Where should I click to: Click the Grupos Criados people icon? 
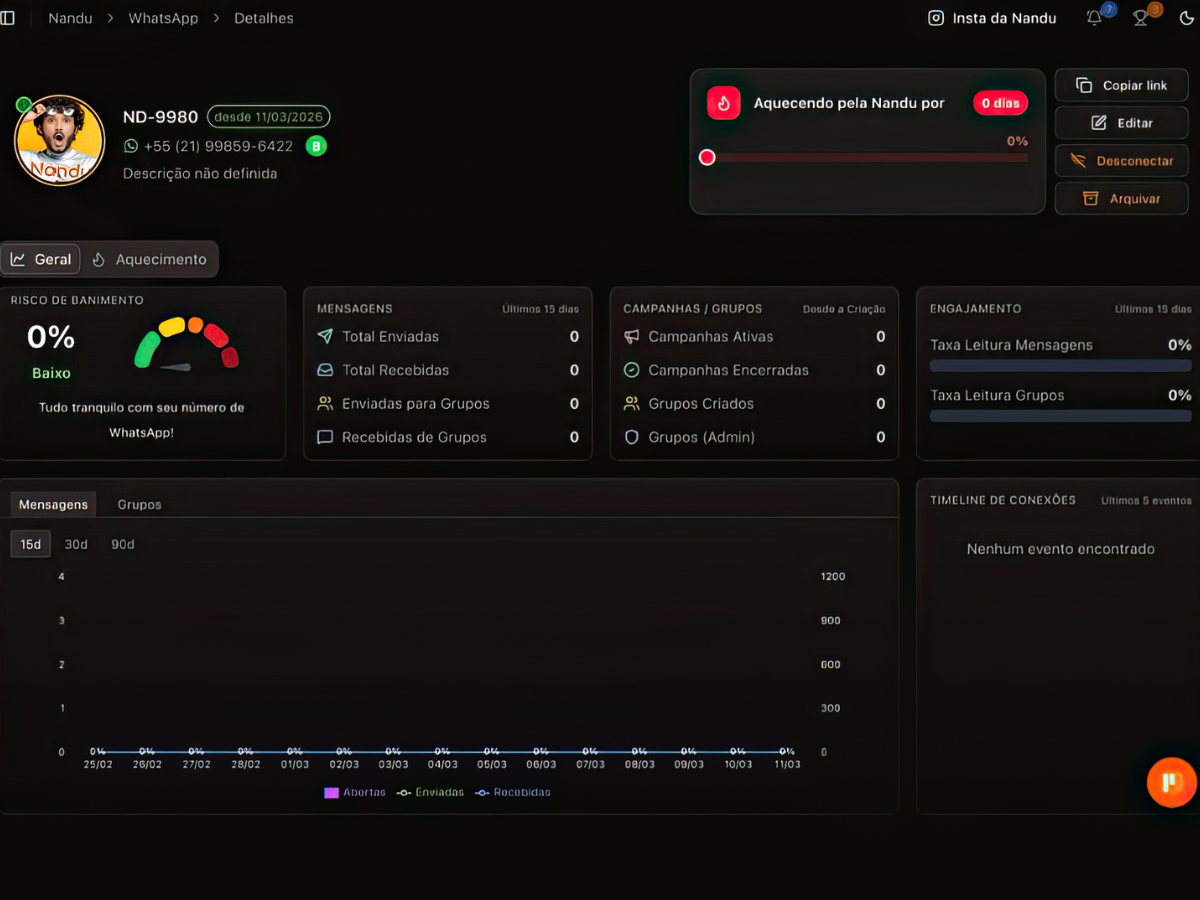tap(631, 404)
